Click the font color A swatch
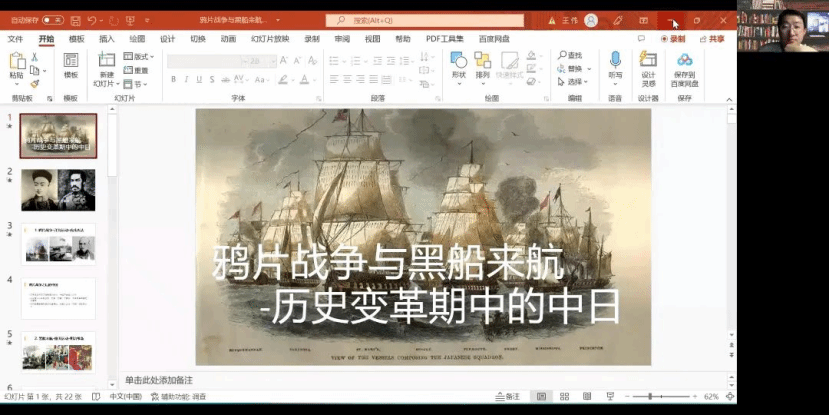Image resolution: width=830 pixels, height=415 pixels. tap(304, 79)
